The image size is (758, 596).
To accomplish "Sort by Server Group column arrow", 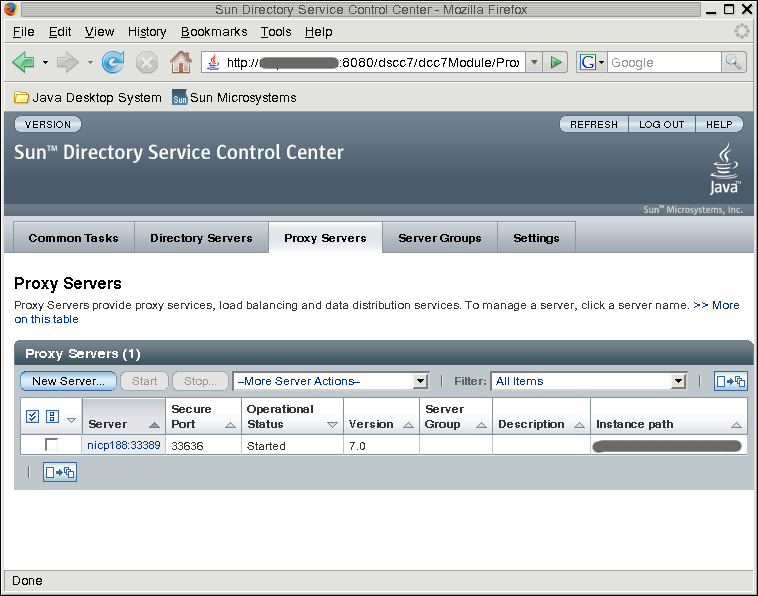I will (x=481, y=425).
